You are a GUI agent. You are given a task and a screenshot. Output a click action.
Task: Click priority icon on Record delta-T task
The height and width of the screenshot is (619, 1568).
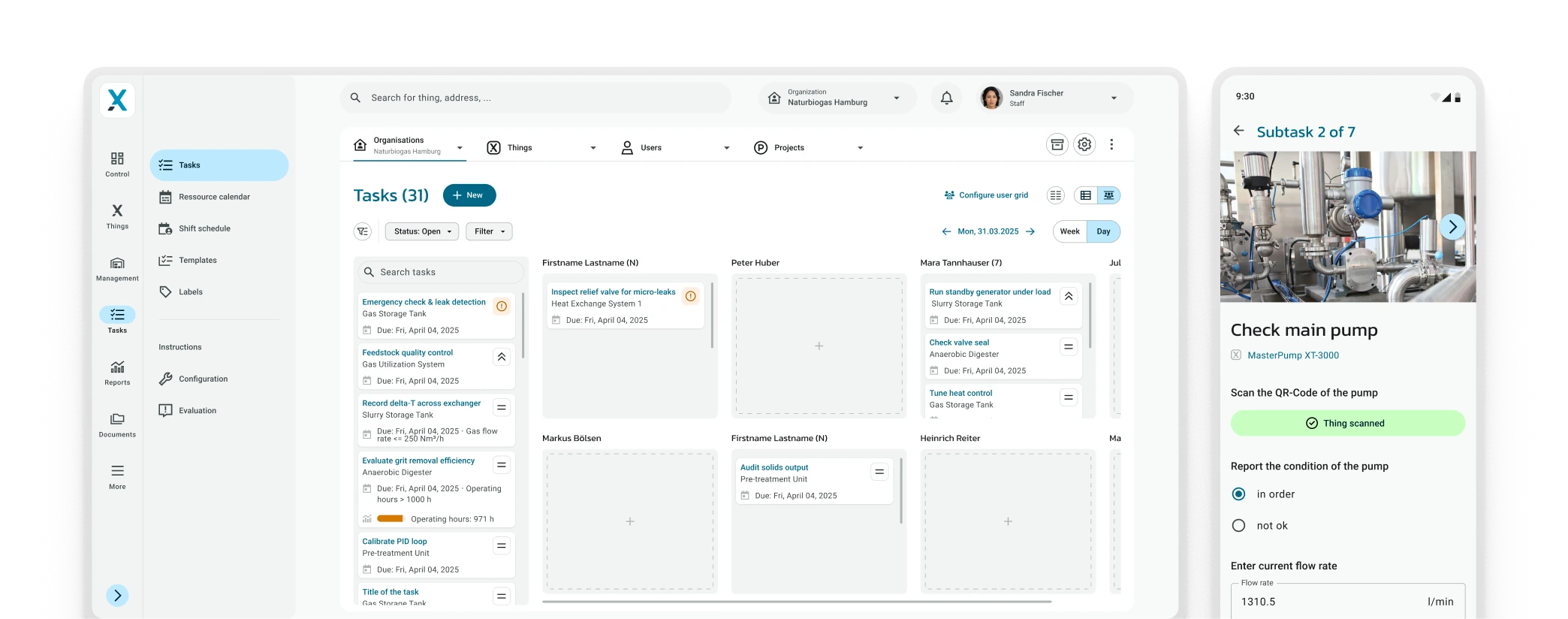click(x=502, y=407)
